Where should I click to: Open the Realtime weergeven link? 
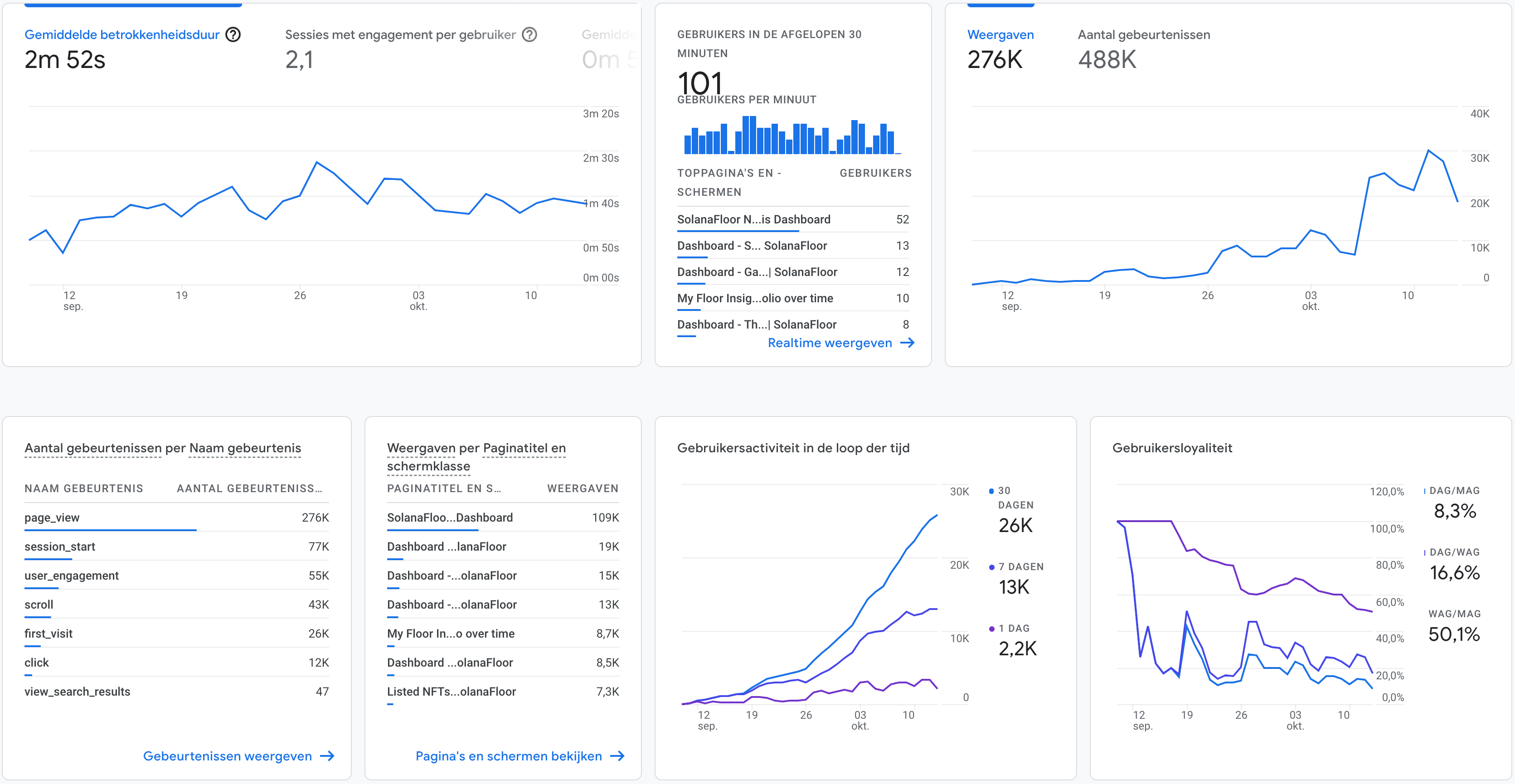(x=829, y=343)
